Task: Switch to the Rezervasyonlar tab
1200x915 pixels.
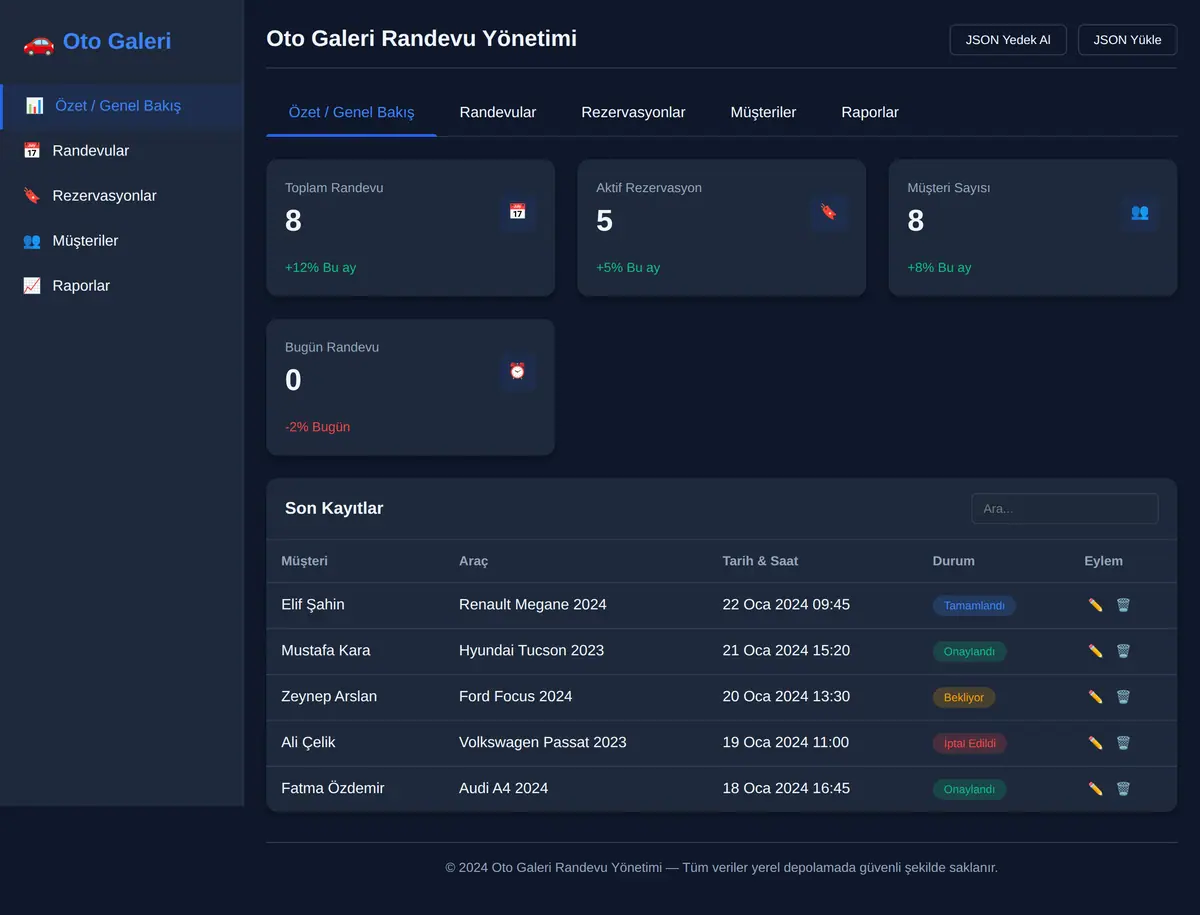Action: (634, 112)
